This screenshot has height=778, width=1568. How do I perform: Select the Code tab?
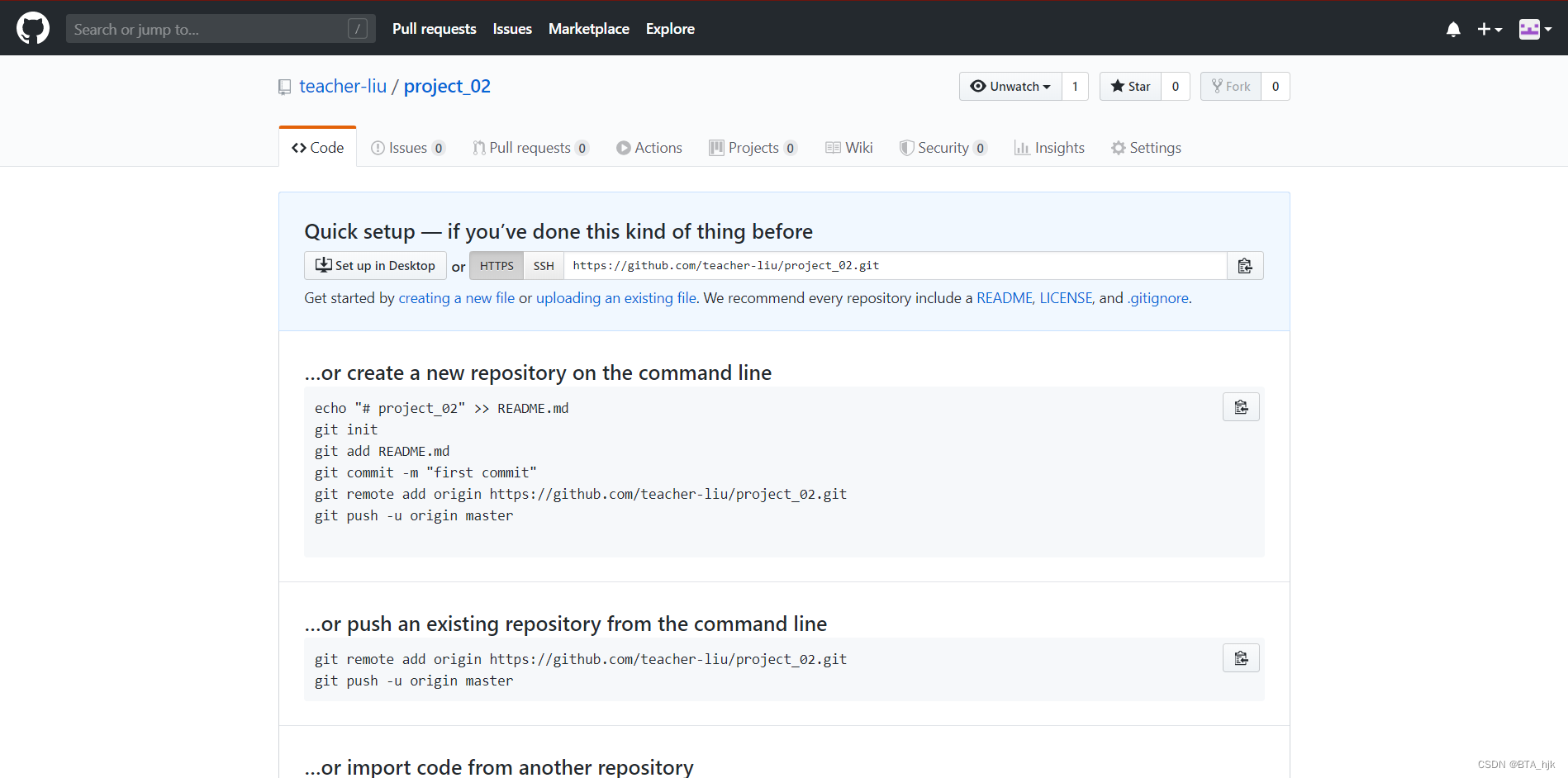(x=317, y=148)
